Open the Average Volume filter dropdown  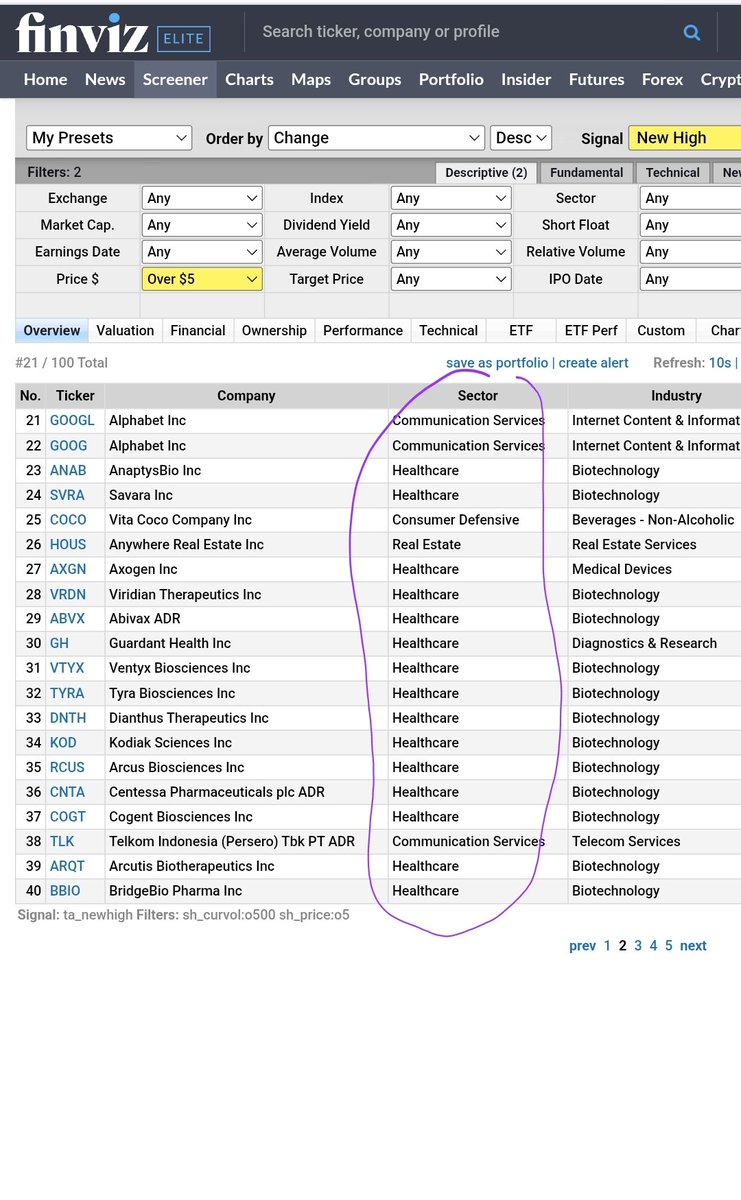(x=451, y=252)
